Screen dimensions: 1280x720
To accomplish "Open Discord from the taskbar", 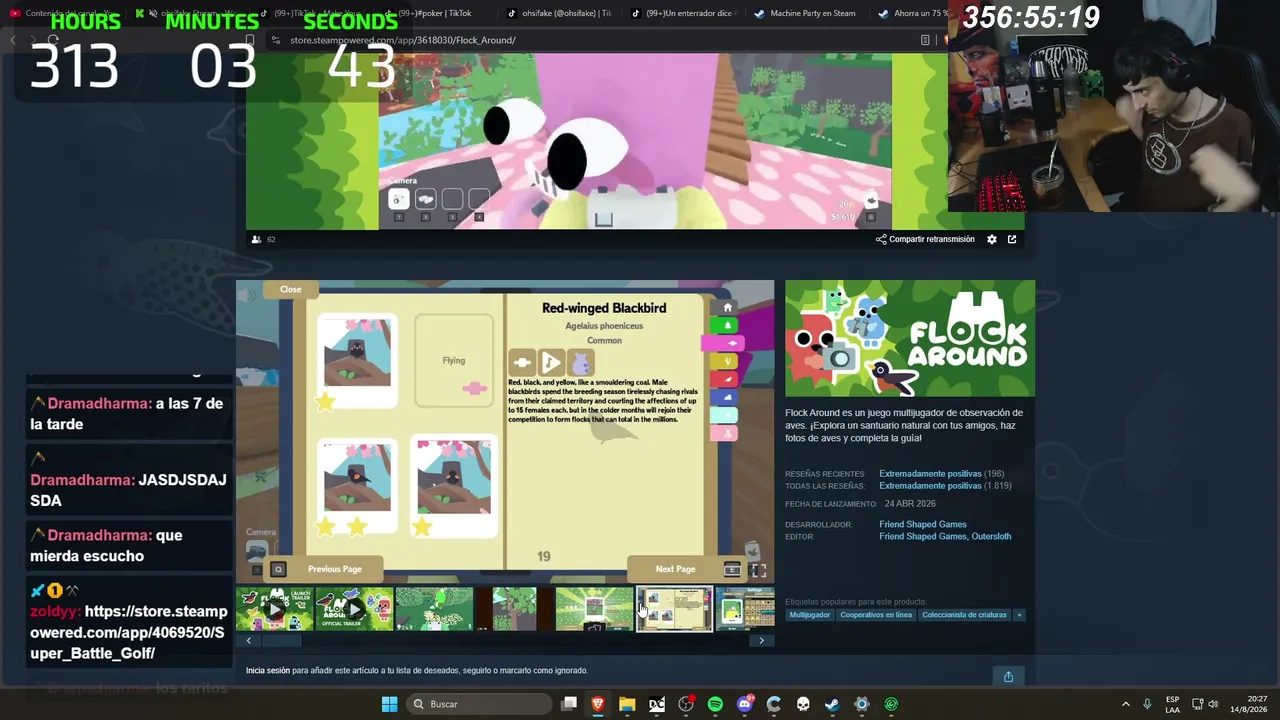I will tap(745, 704).
